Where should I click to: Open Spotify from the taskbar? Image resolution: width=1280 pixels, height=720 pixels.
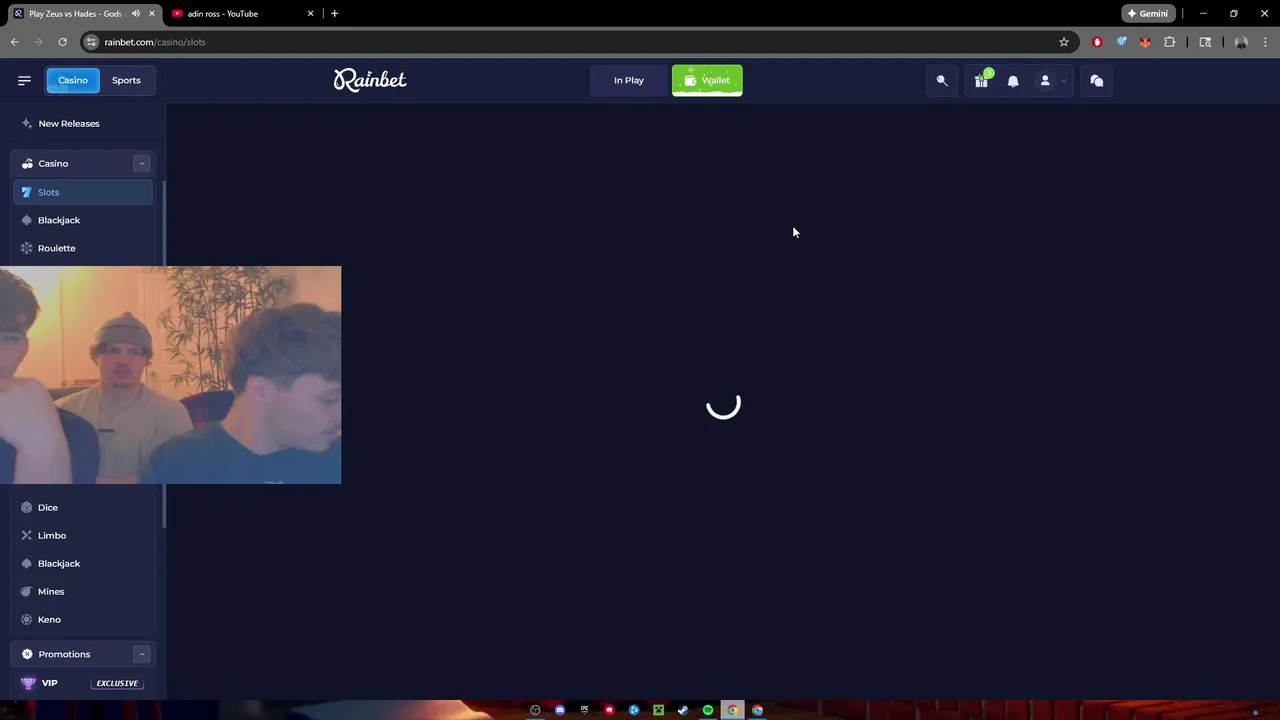pos(708,710)
